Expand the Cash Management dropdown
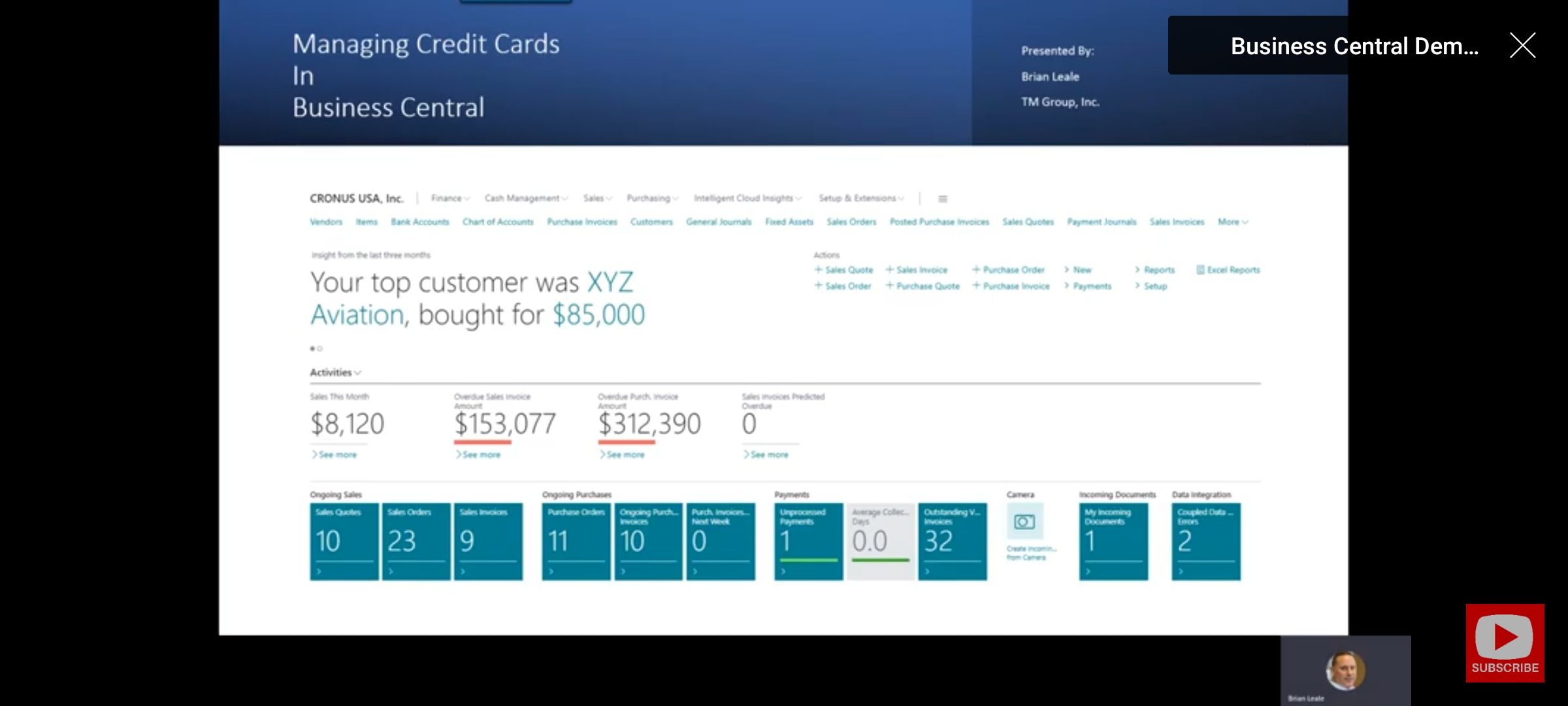The width and height of the screenshot is (1568, 706). (526, 198)
